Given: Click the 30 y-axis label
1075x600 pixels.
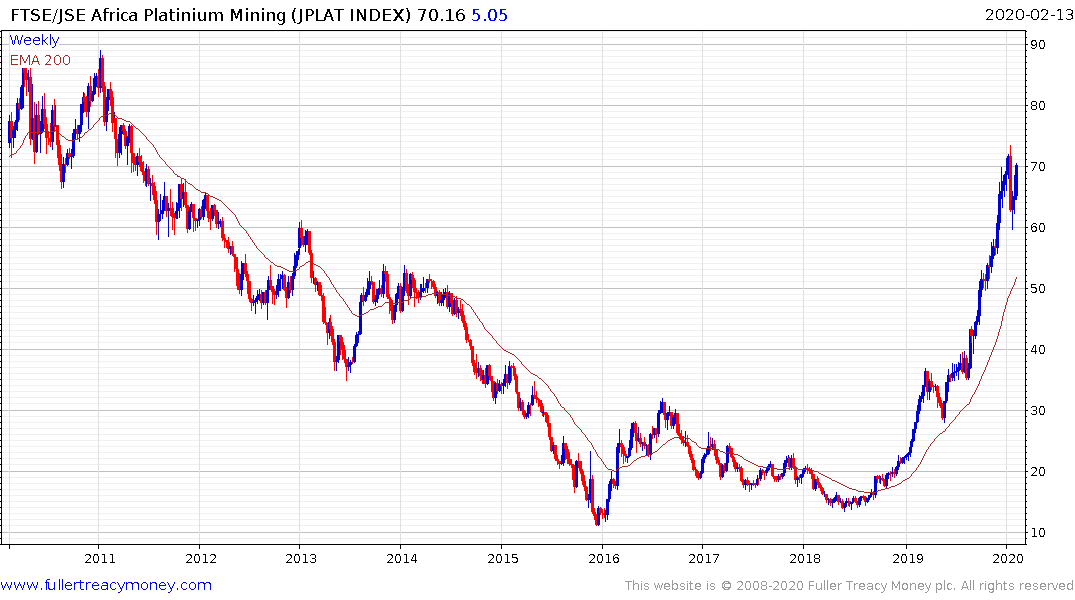Looking at the screenshot, I should coord(1038,411).
